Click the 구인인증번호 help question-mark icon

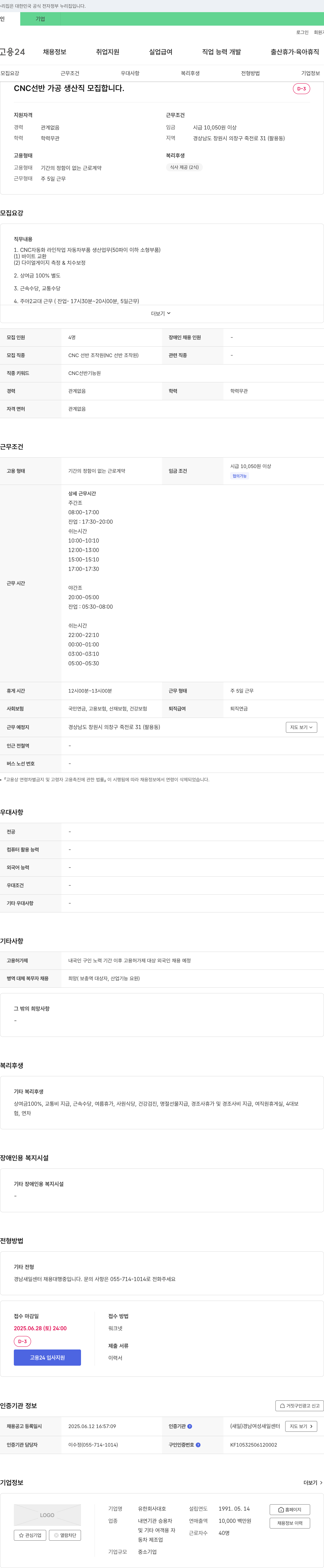[x=198, y=1445]
